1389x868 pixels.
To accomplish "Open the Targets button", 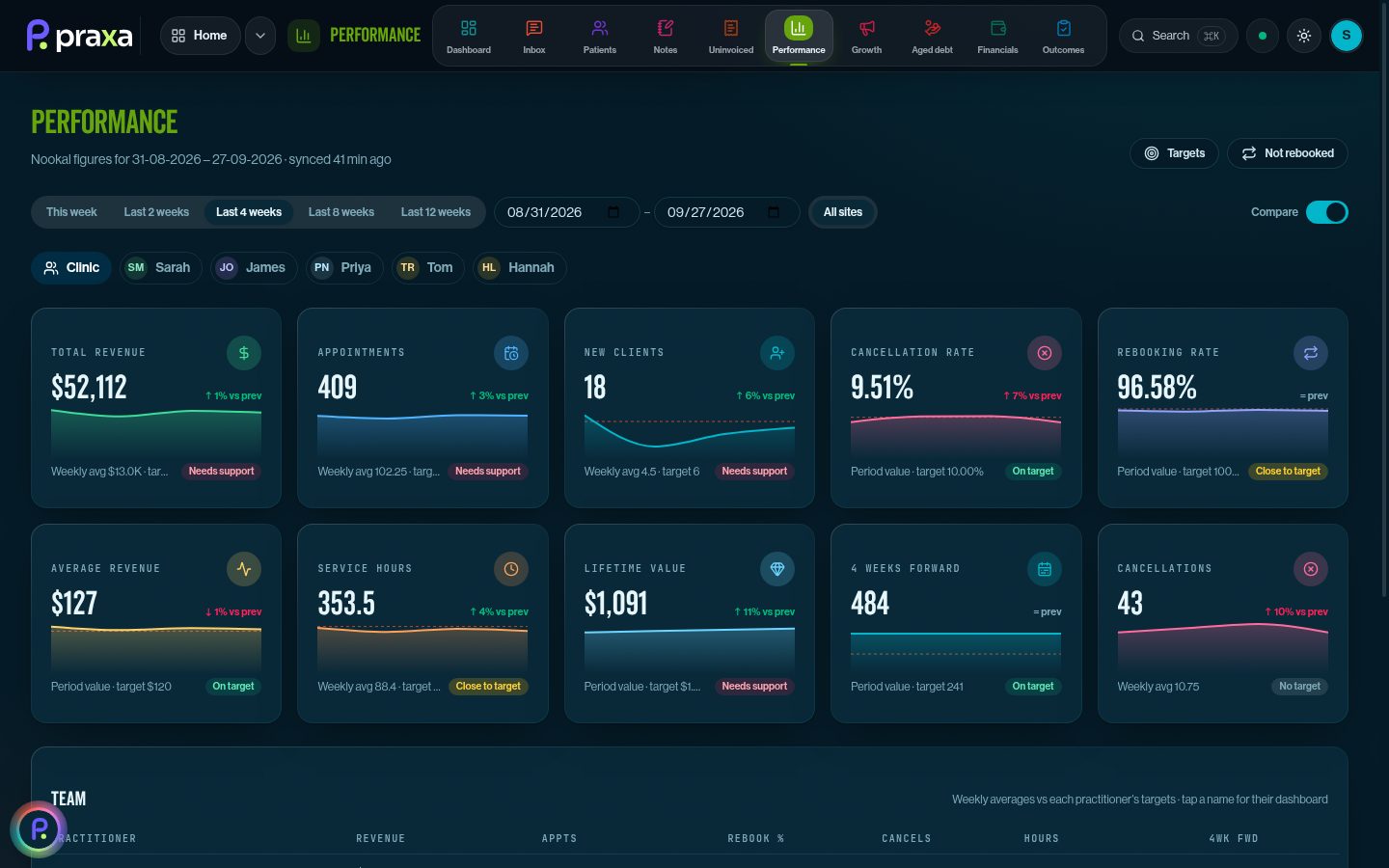I will (1175, 153).
